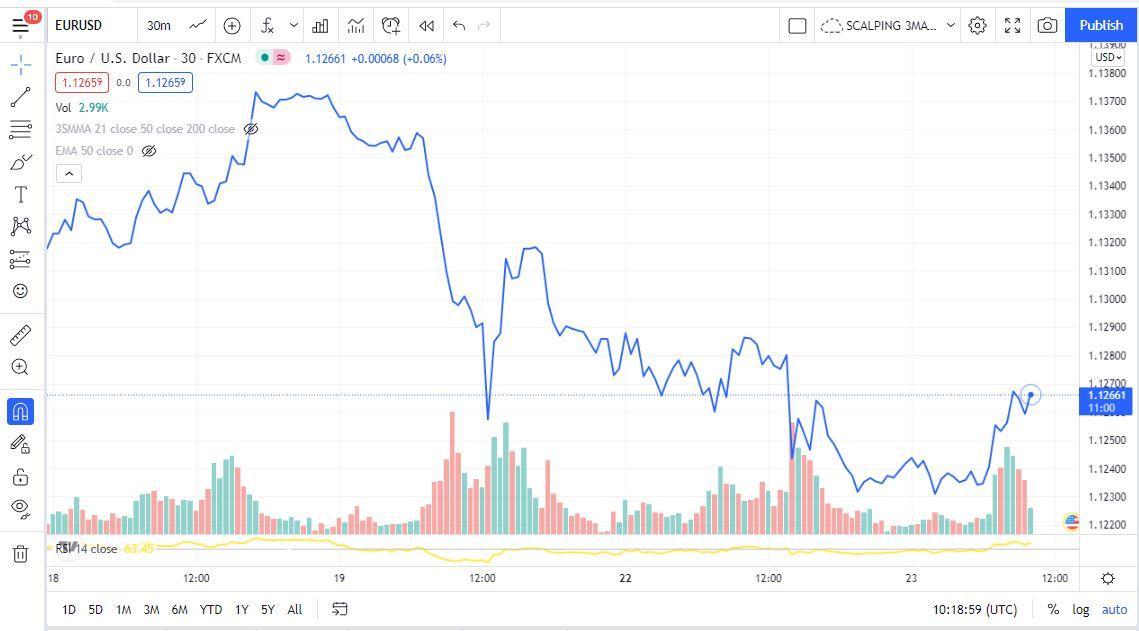1139x631 pixels.
Task: Toggle magnet mode in left toolbar
Action: click(20, 412)
